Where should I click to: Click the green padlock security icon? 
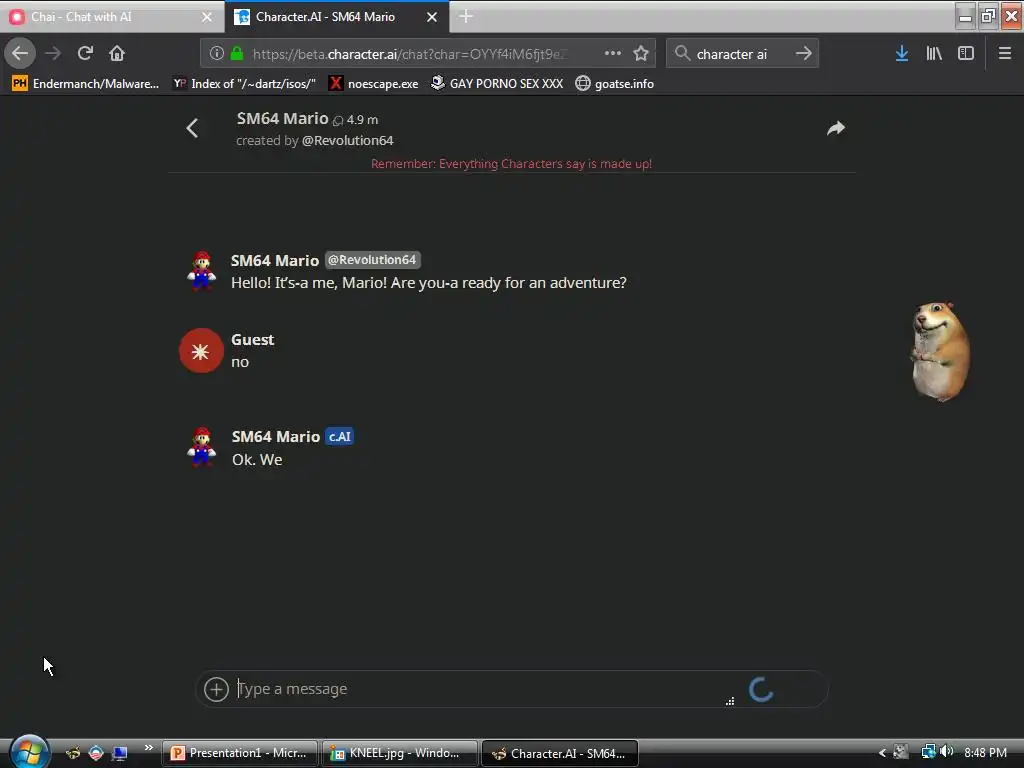(237, 54)
